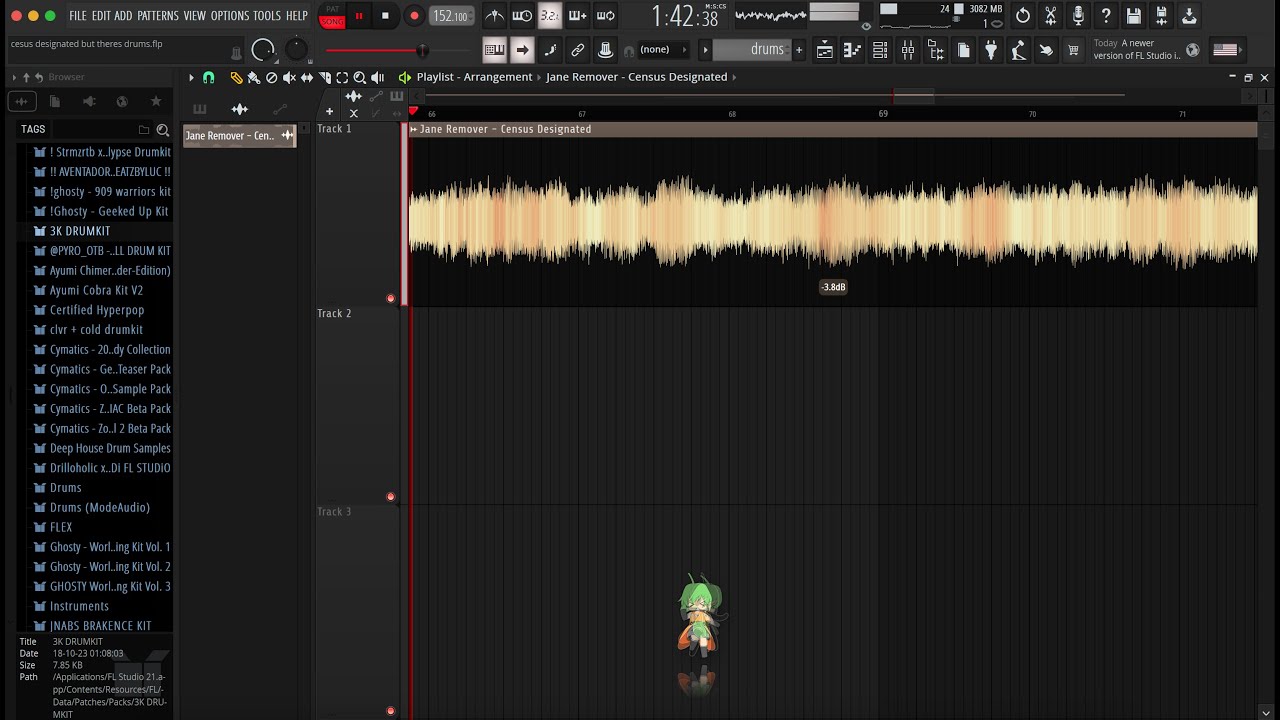This screenshot has height=720, width=1280.
Task: Click the TAGS button in browser
Action: tap(33, 129)
